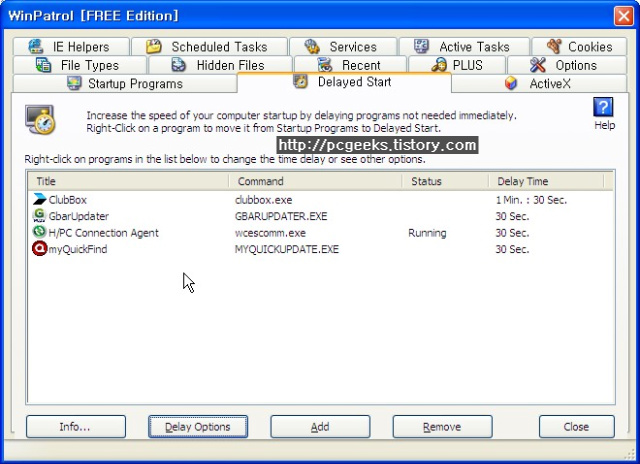Go to the Cookies tab

(x=579, y=47)
